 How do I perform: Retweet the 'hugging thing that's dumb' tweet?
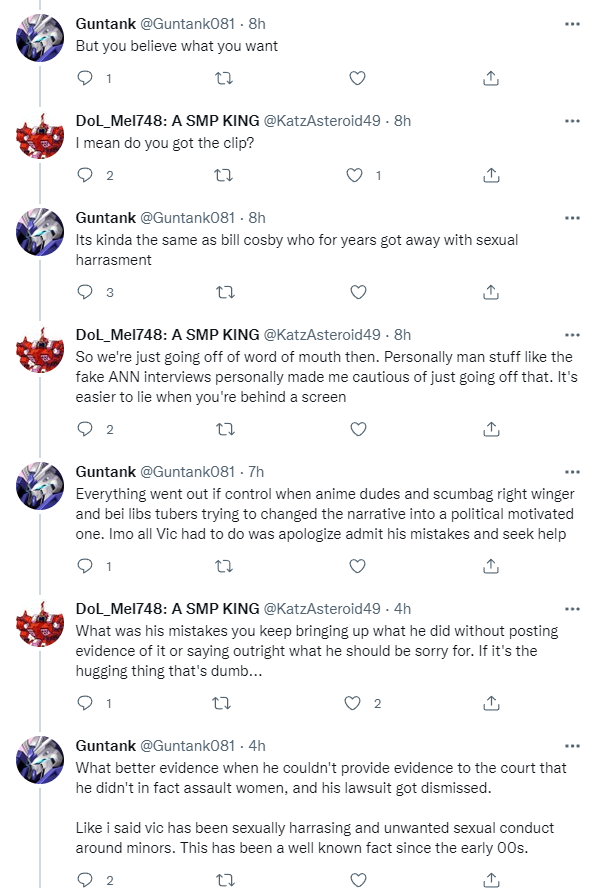click(x=221, y=703)
